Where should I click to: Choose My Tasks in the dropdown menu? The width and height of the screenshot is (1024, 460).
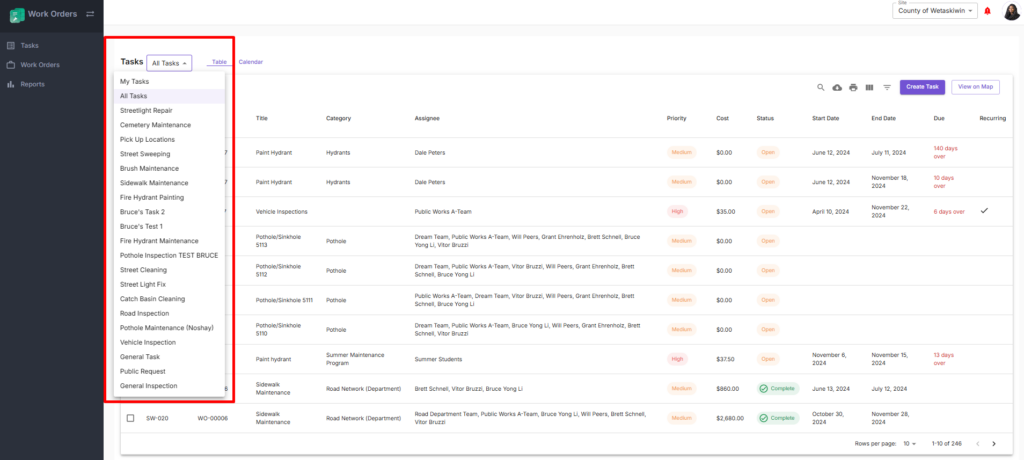(134, 81)
